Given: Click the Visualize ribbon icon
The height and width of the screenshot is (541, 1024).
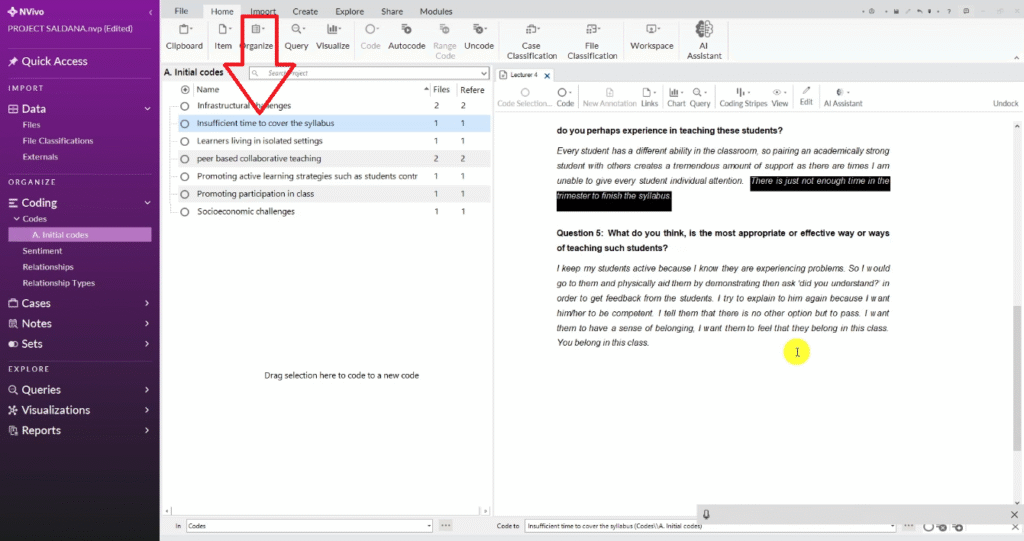Looking at the screenshot, I should pos(333,31).
